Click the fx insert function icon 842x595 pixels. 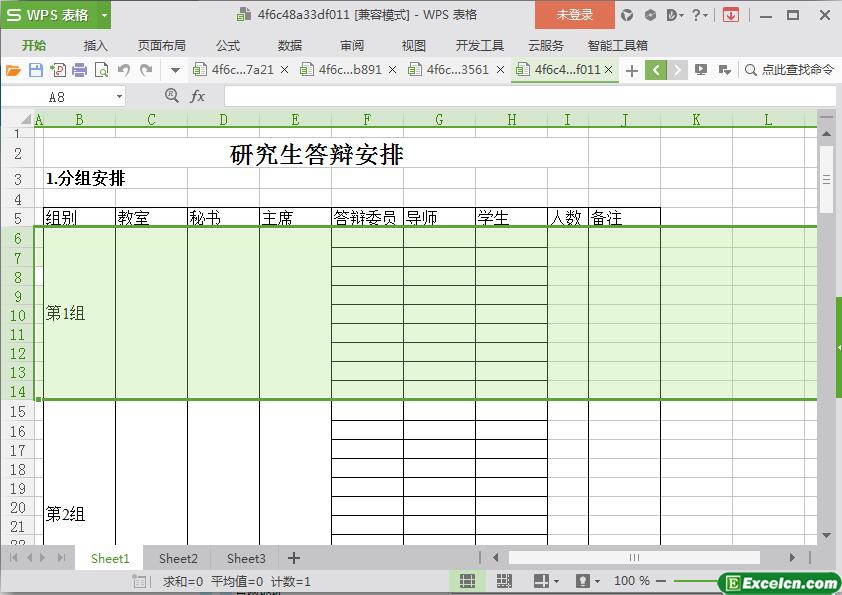[x=198, y=96]
